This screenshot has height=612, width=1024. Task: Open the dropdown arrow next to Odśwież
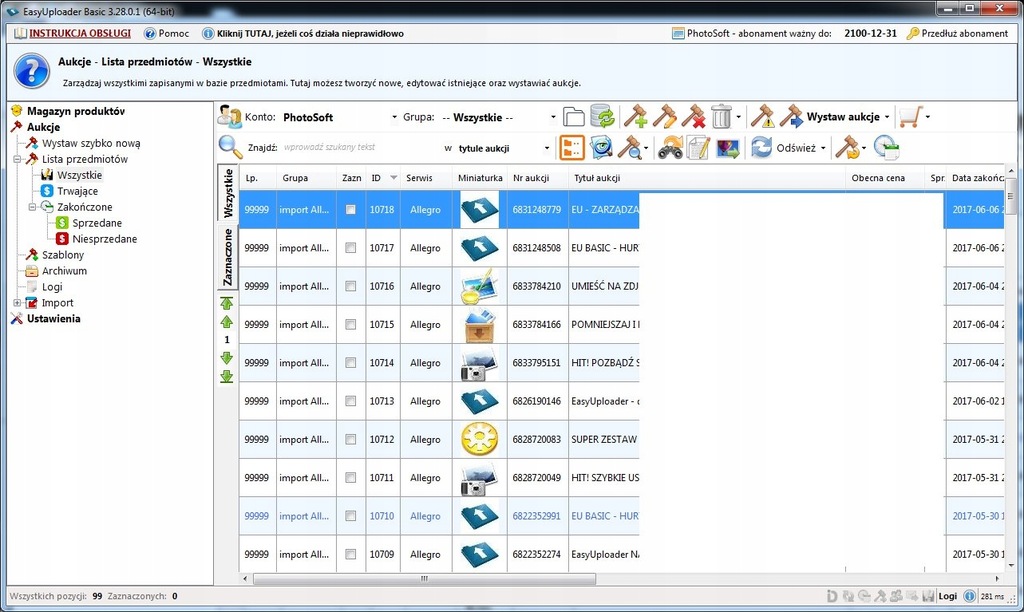pyautogui.click(x=823, y=148)
